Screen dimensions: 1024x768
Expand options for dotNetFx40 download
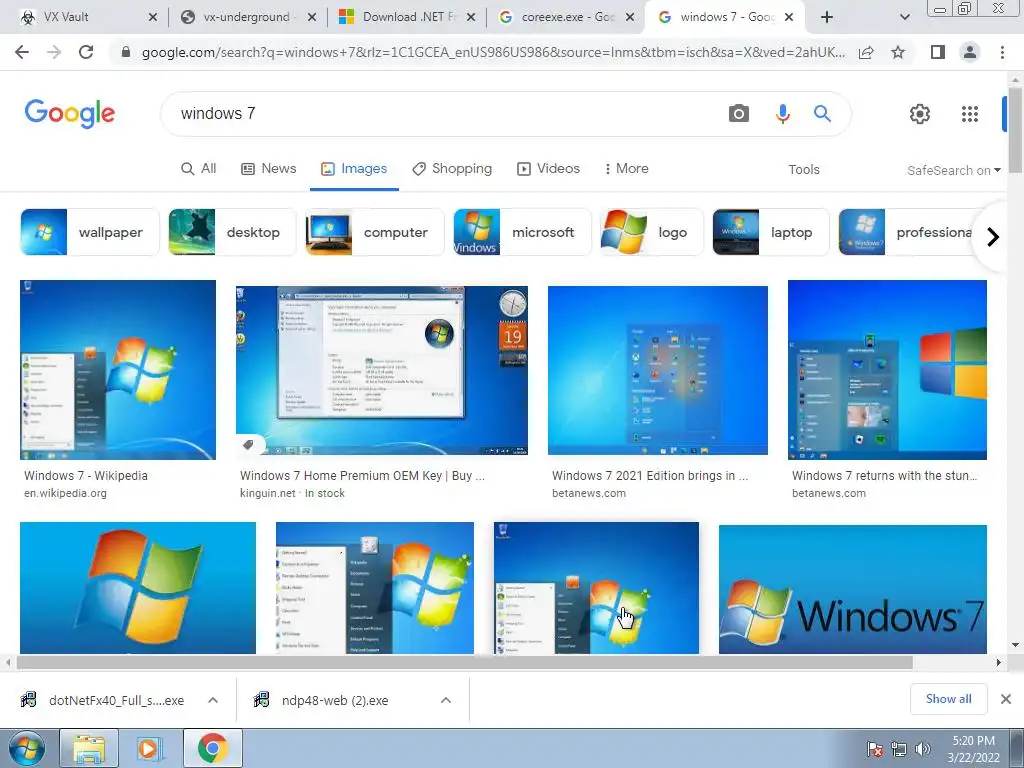pos(213,700)
